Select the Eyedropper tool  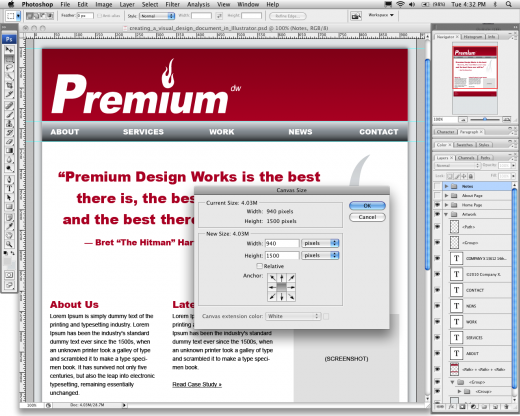click(9, 227)
